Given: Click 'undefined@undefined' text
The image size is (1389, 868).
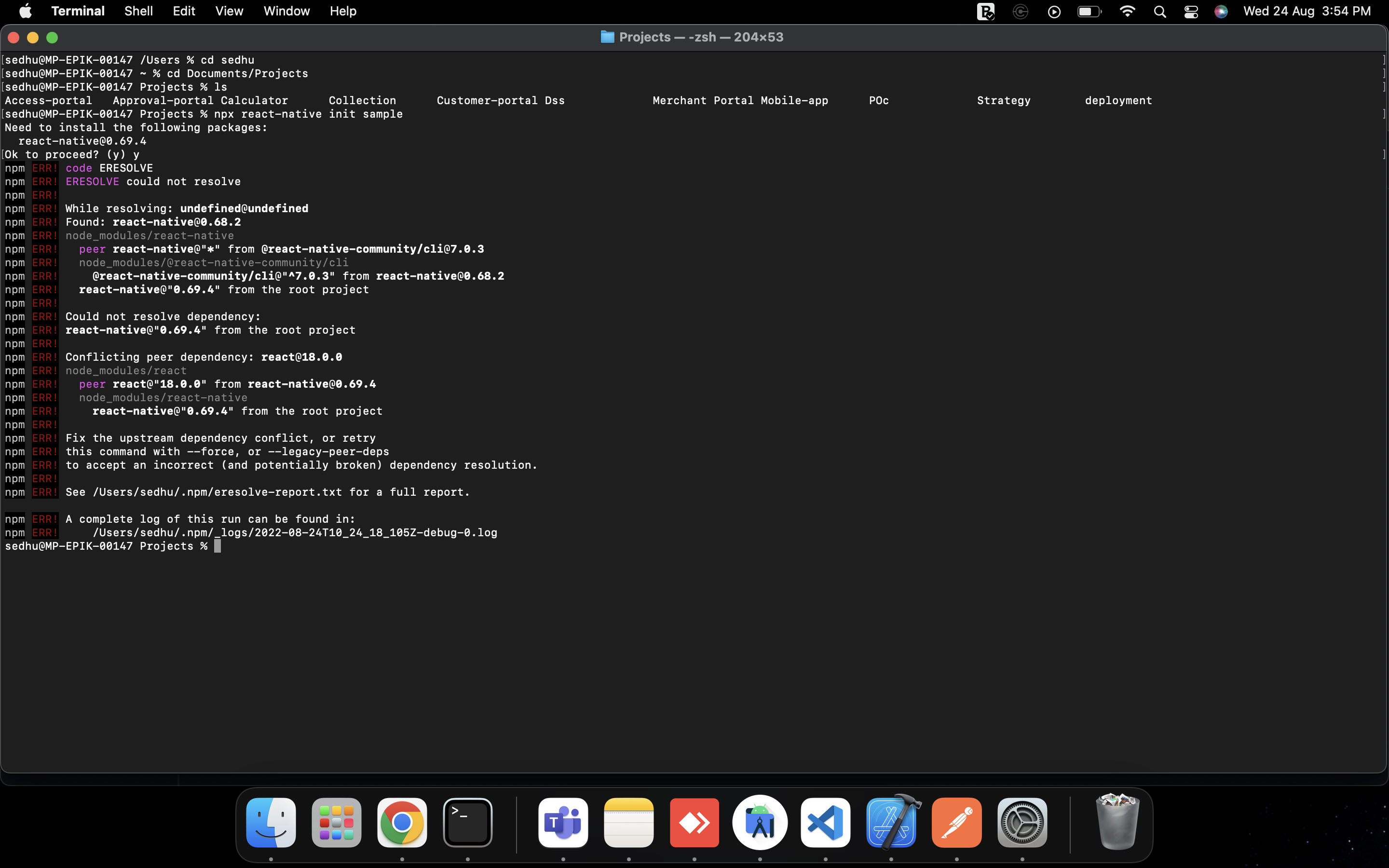Looking at the screenshot, I should [x=244, y=208].
